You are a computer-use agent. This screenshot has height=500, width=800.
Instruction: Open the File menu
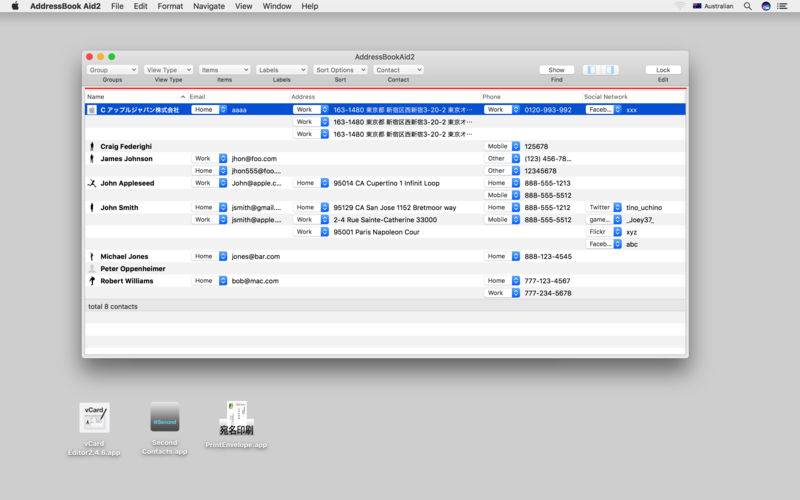coord(117,6)
